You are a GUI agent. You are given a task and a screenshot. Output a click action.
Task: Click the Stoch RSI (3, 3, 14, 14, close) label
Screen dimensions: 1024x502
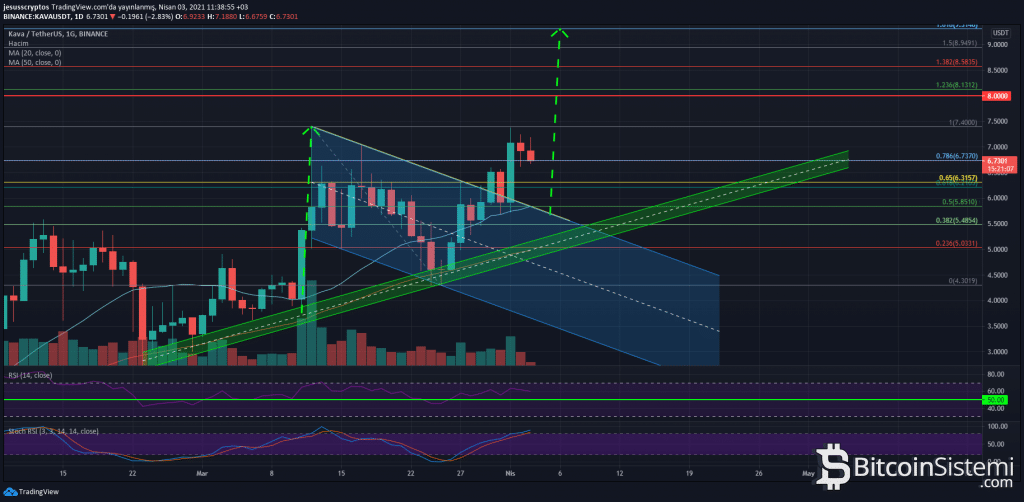52,431
